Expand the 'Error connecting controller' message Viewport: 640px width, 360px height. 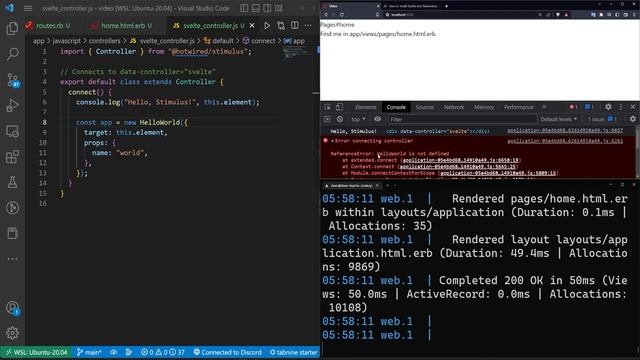tap(333, 141)
